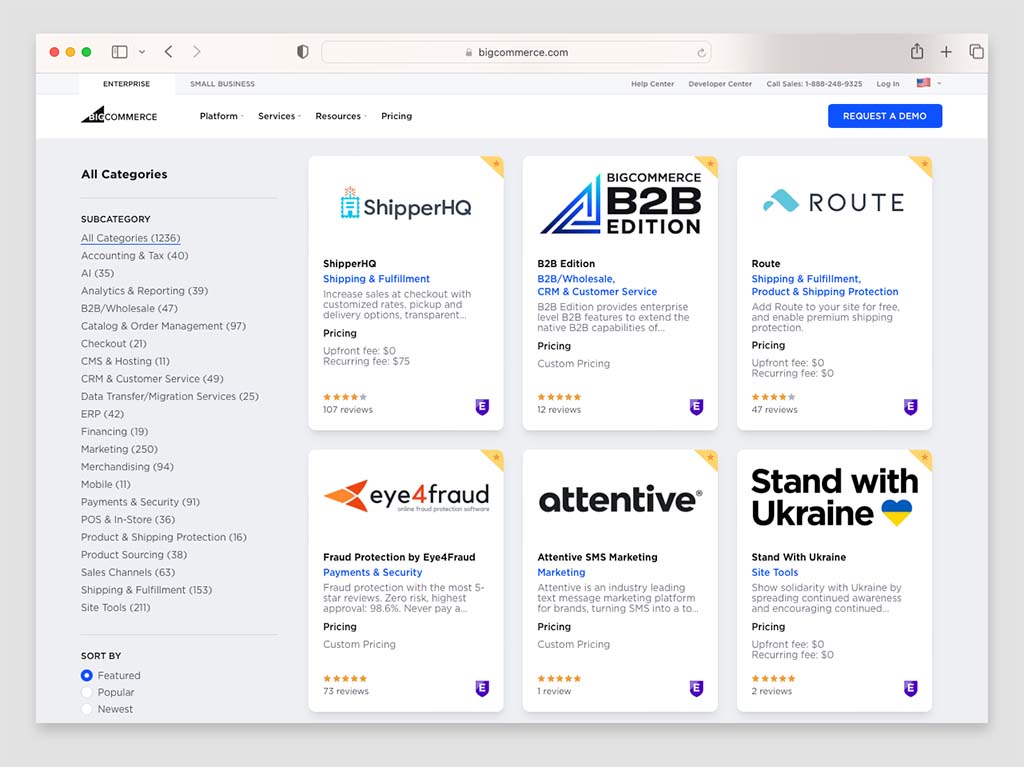Viewport: 1024px width, 767px height.
Task: Click Eye4Fraud's Payments & Security link
Action: click(x=372, y=572)
